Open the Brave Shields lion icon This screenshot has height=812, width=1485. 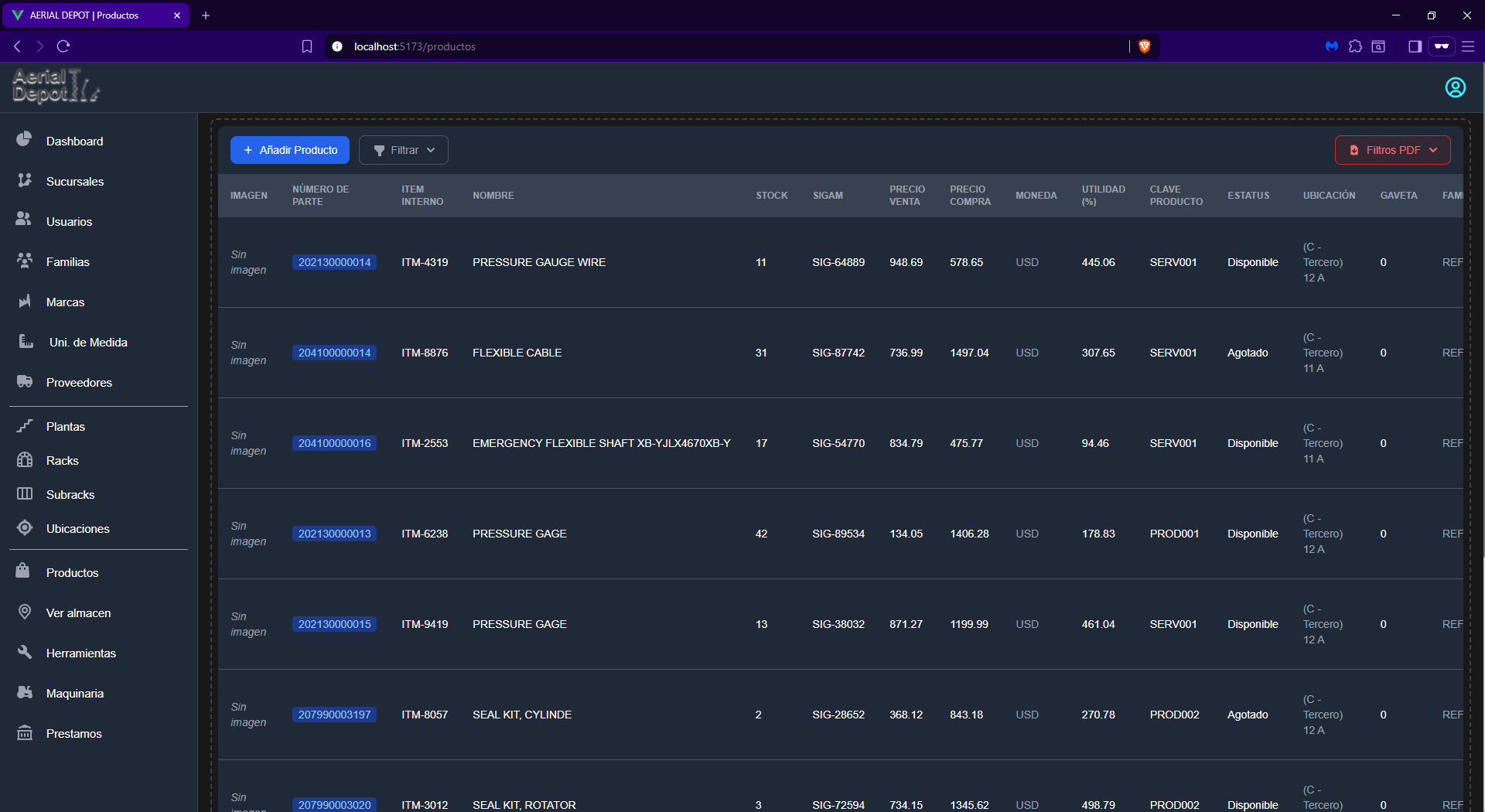1145,46
